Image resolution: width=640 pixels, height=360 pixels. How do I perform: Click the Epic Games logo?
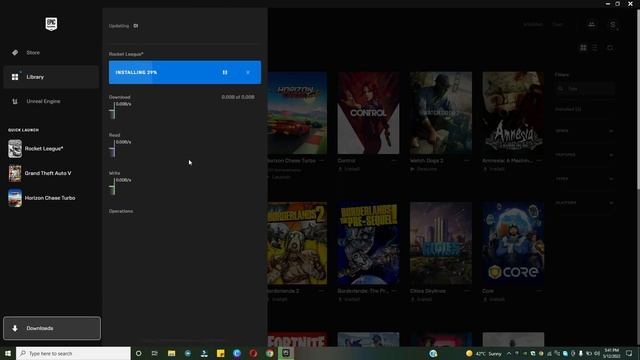coord(51,24)
